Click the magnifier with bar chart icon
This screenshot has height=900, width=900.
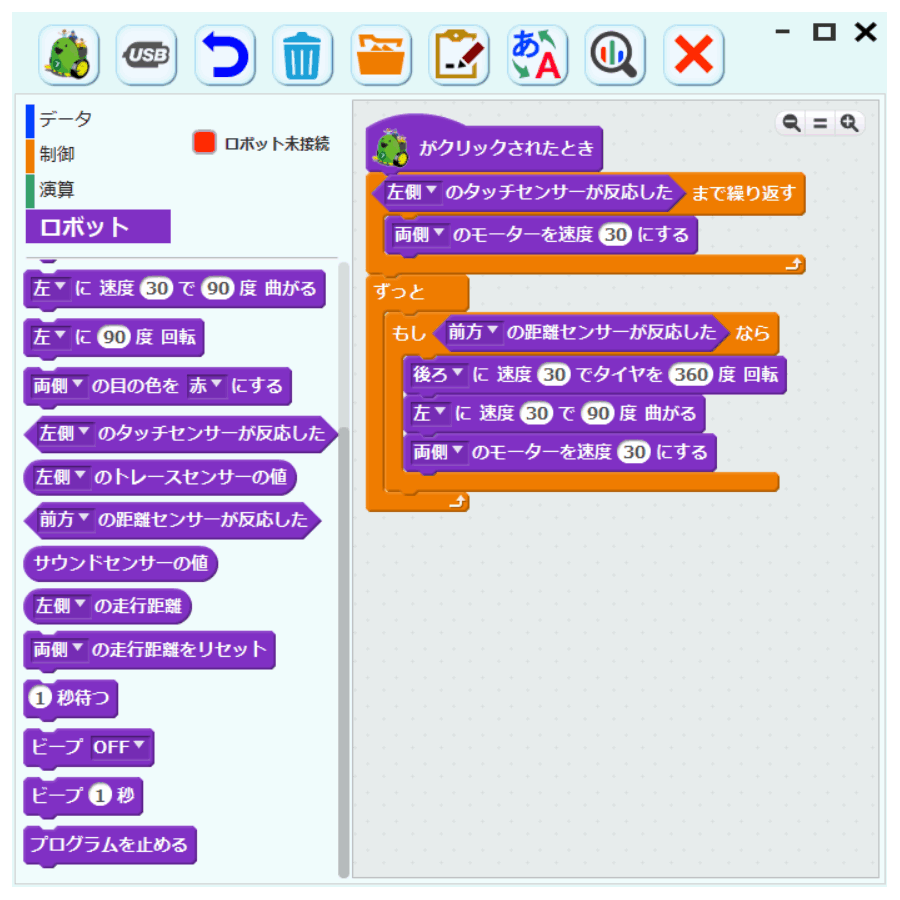click(615, 55)
